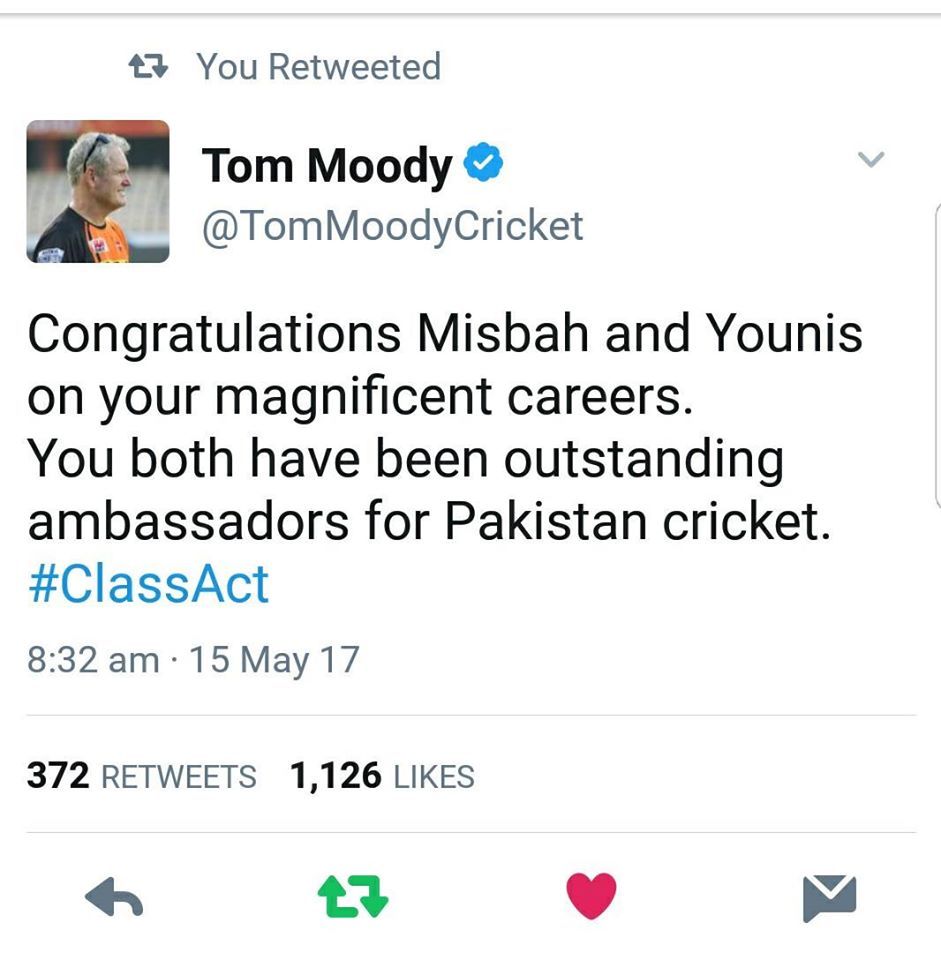The height and width of the screenshot is (960, 941).
Task: Click Tom Moody's display name
Action: [326, 164]
